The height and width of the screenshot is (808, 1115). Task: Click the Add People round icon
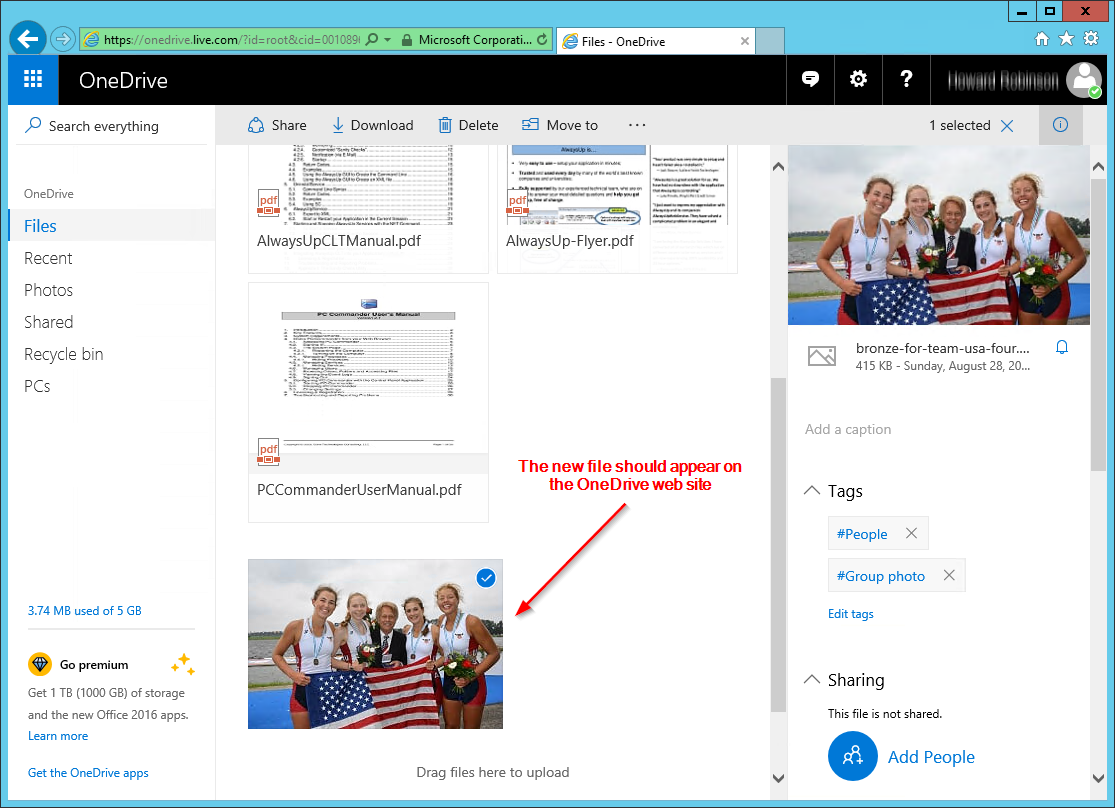pos(853,756)
